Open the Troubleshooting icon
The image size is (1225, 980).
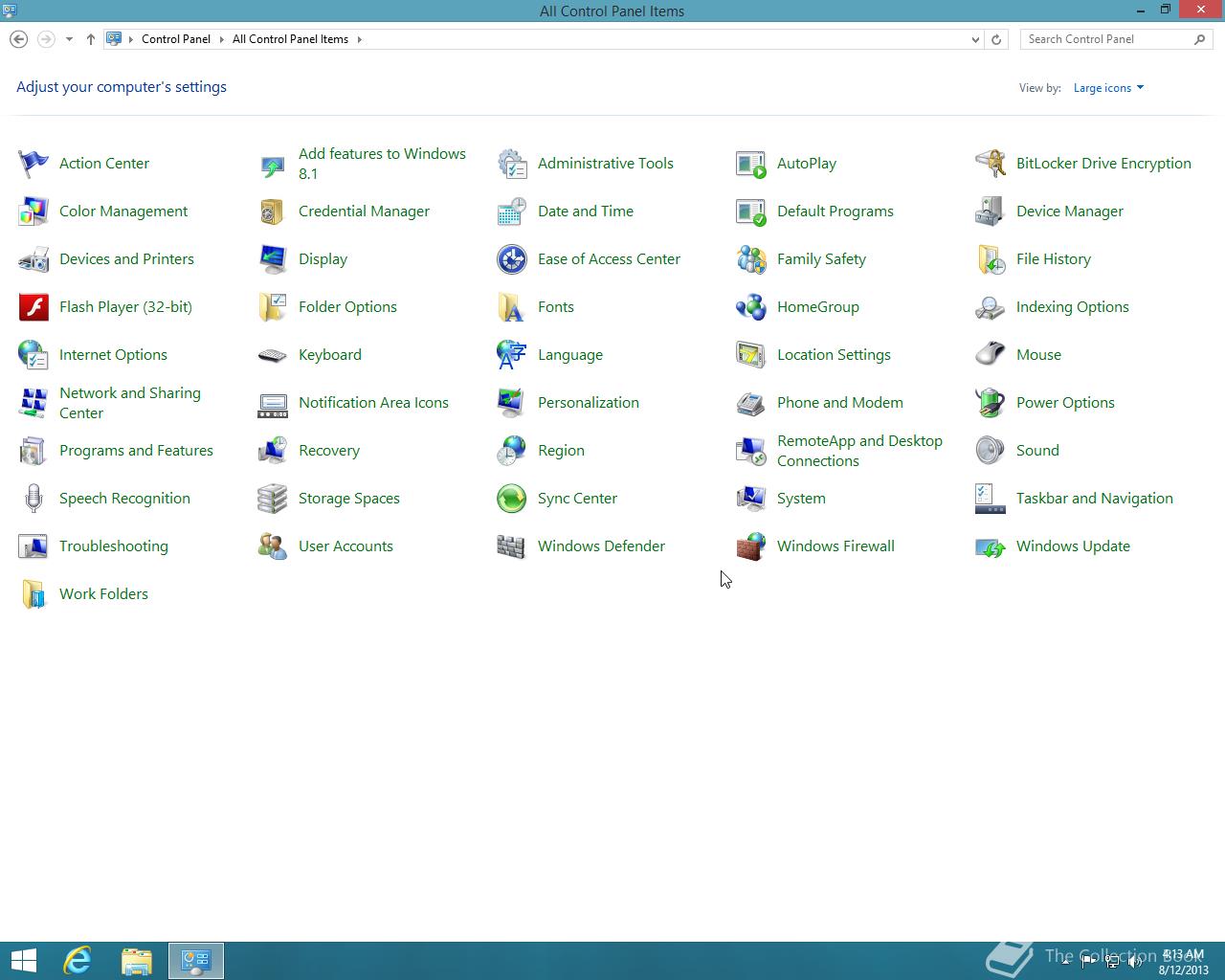[x=33, y=546]
